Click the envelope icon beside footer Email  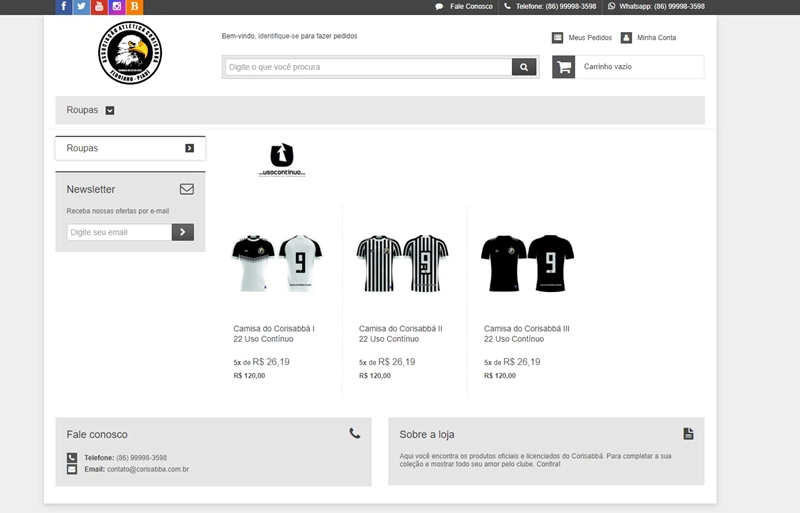pos(72,469)
